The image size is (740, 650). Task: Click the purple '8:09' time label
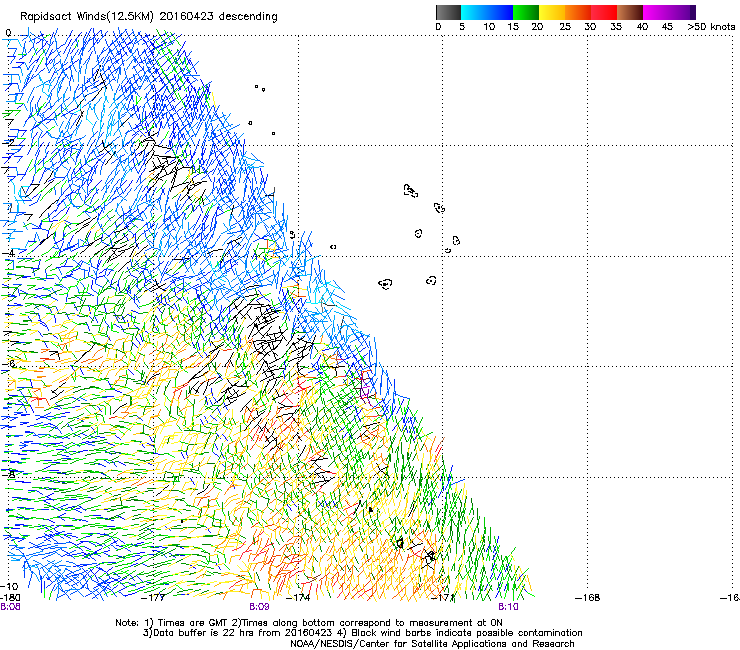[259, 607]
